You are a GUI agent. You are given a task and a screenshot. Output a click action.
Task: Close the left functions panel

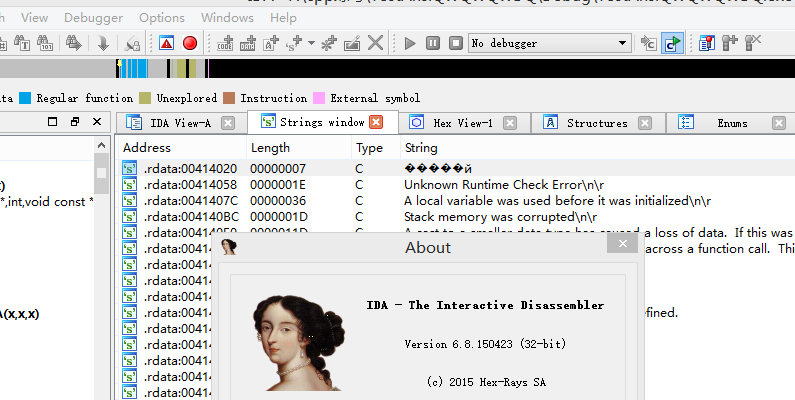coord(97,122)
